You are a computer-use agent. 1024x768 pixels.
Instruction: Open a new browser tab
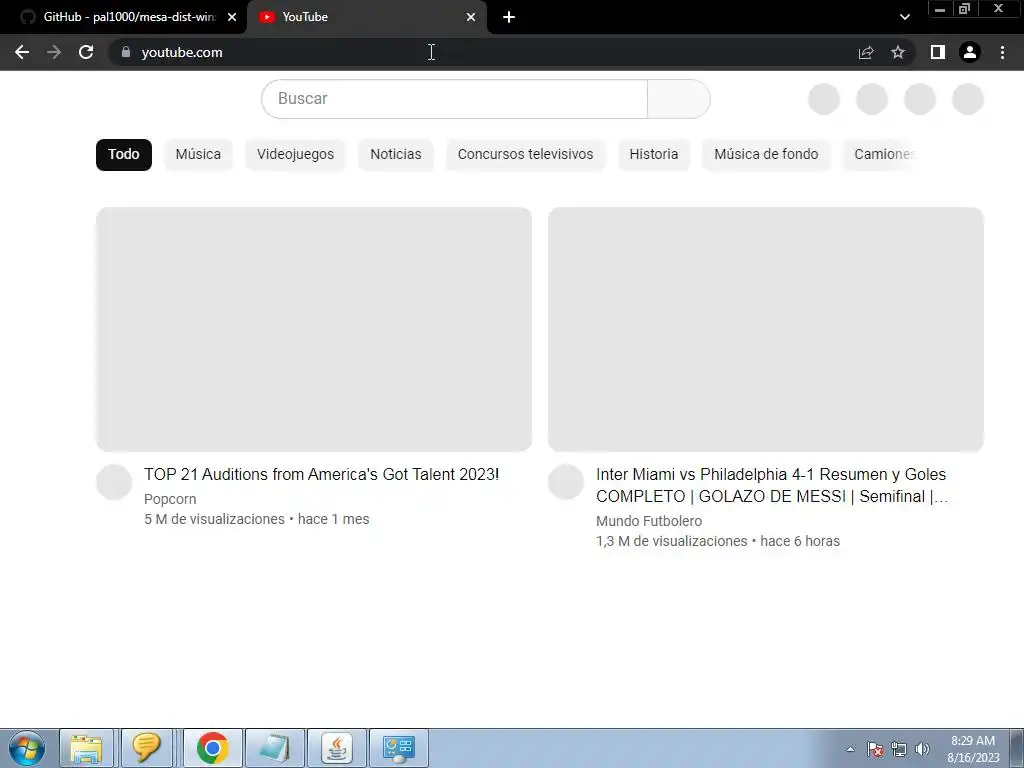509,17
